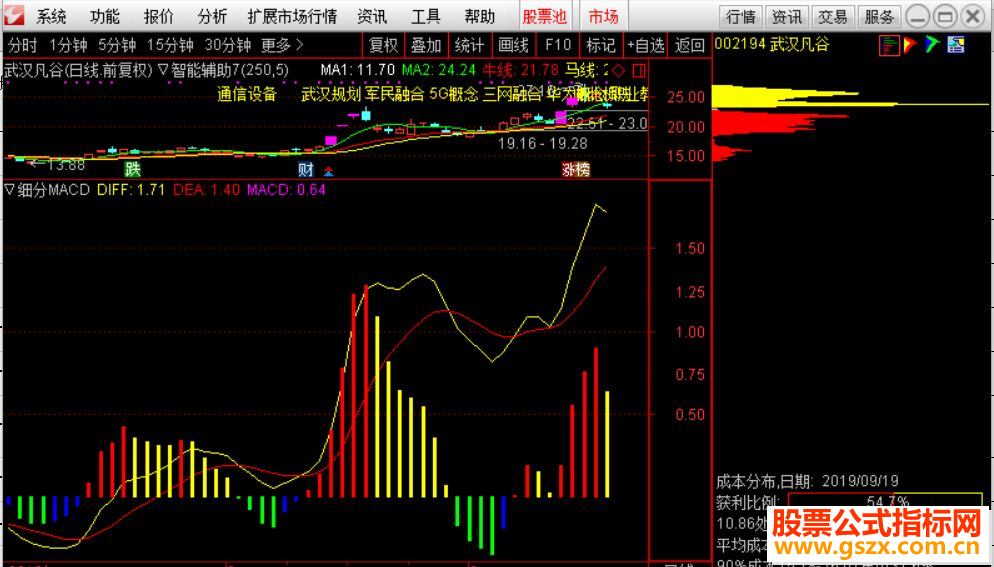Click the 标记 toolbar button
The height and width of the screenshot is (567, 994).
[600, 46]
